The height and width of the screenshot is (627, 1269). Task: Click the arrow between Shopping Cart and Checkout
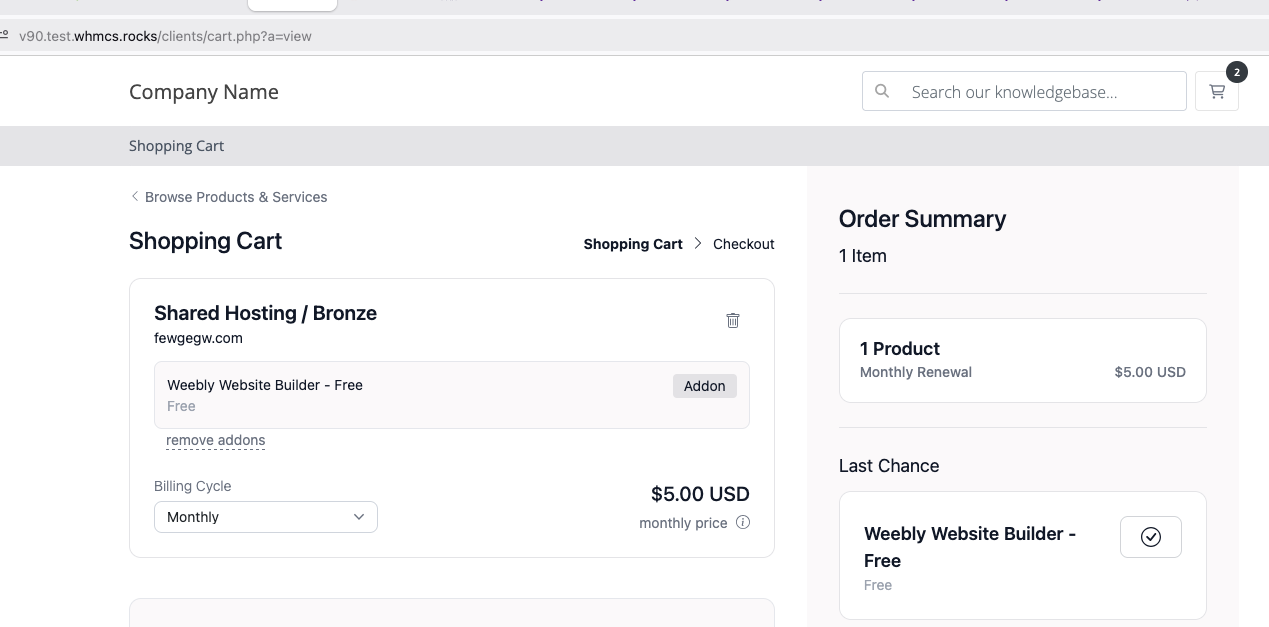(698, 243)
